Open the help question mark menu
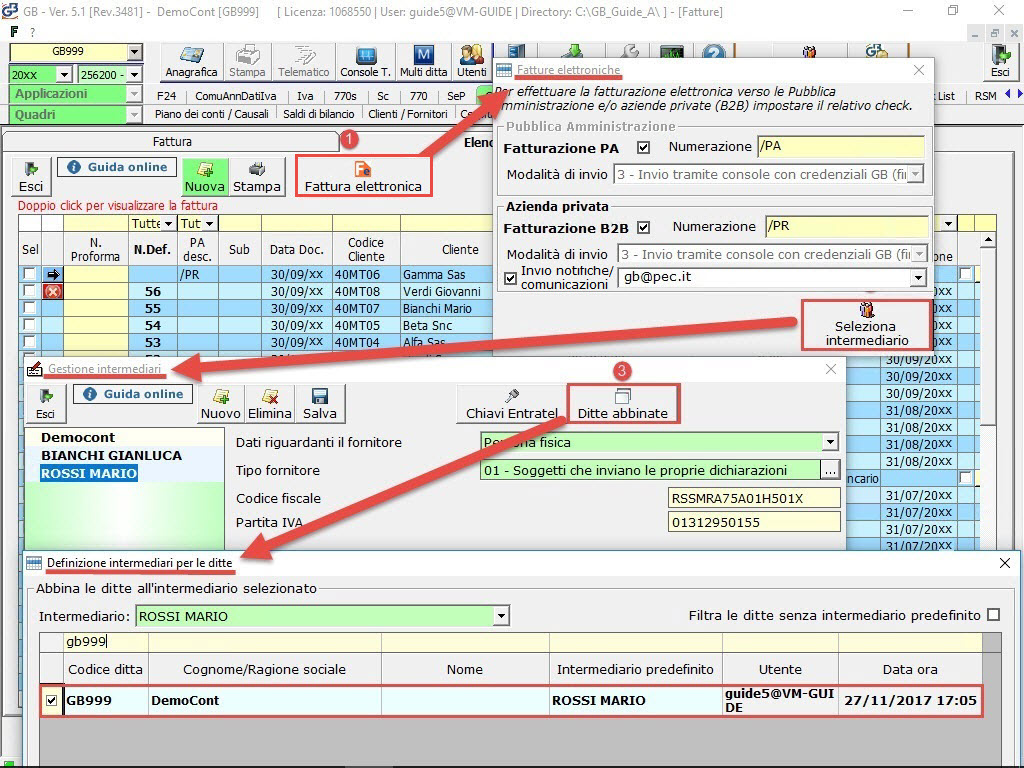The image size is (1024, 768). click(x=32, y=31)
